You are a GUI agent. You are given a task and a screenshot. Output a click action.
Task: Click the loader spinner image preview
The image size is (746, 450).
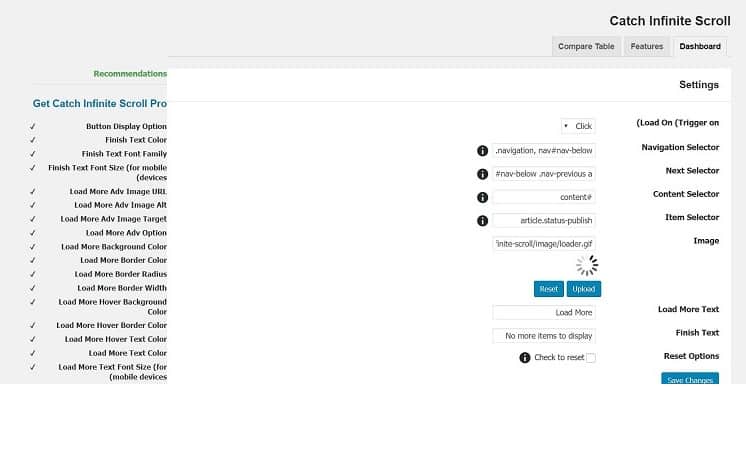(x=587, y=265)
